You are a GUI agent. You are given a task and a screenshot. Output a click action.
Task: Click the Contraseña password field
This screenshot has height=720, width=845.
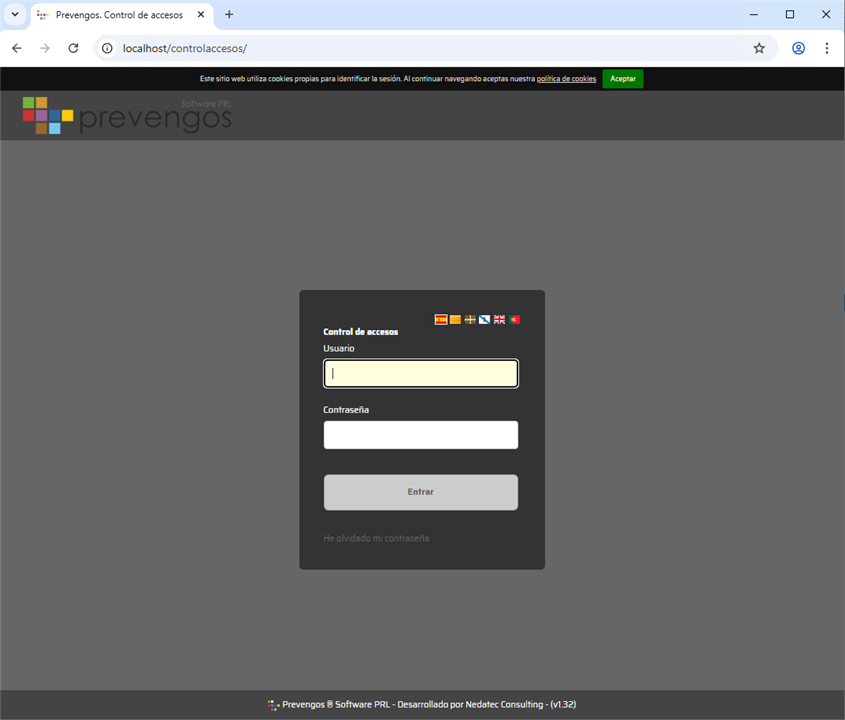pyautogui.click(x=420, y=435)
